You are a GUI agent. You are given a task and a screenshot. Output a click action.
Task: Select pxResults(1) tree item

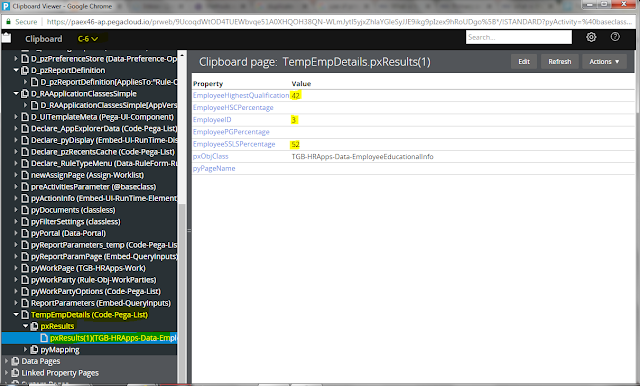(x=113, y=338)
